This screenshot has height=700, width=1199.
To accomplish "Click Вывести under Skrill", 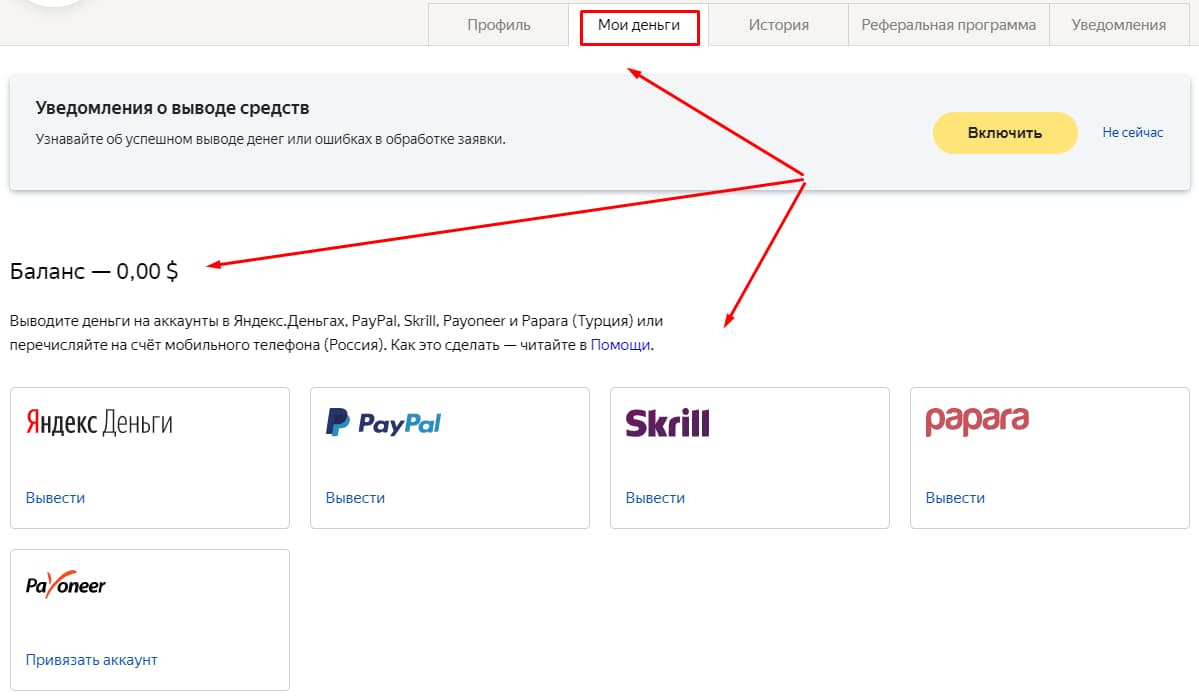I will (655, 498).
